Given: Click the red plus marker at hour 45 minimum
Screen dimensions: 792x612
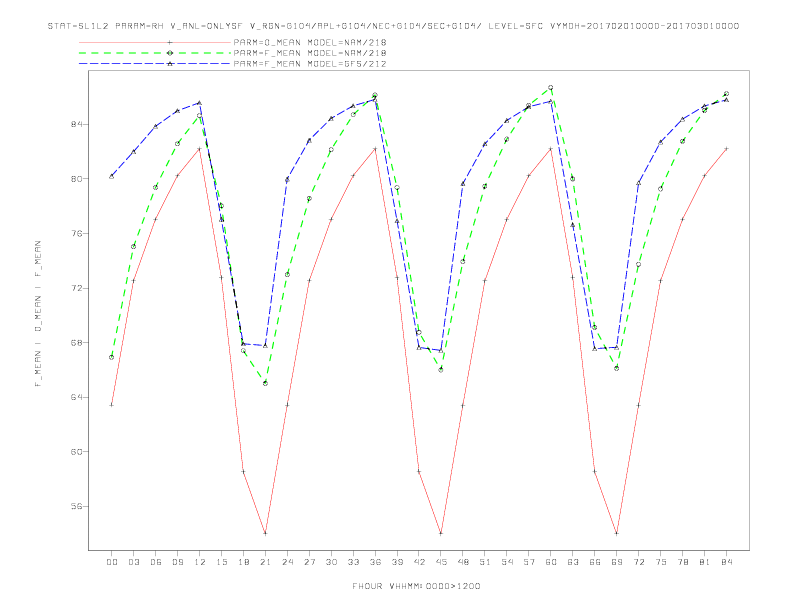Looking at the screenshot, I should (x=441, y=533).
